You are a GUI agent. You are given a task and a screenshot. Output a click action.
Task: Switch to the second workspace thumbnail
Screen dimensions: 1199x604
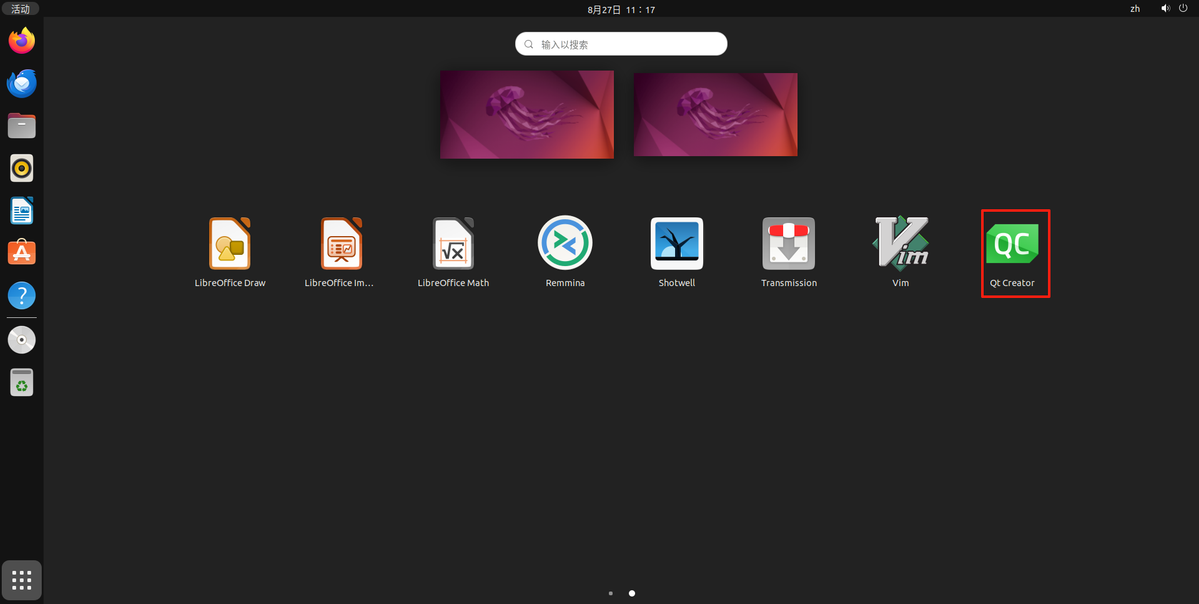coord(715,114)
